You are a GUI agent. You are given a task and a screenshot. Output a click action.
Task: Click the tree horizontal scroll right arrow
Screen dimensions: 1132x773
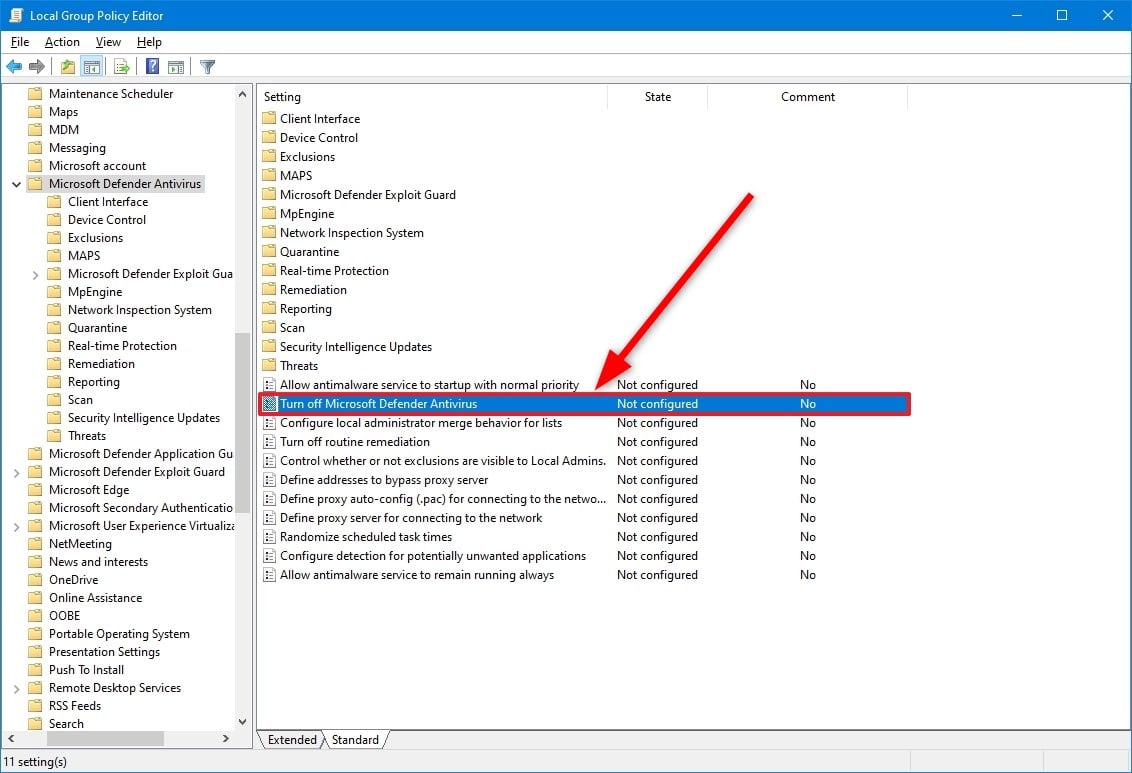[226, 738]
